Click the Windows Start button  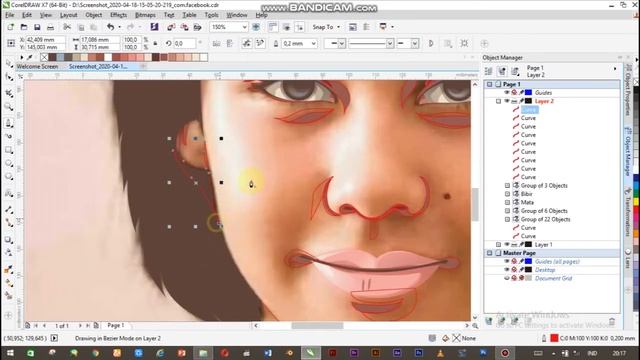(10, 353)
